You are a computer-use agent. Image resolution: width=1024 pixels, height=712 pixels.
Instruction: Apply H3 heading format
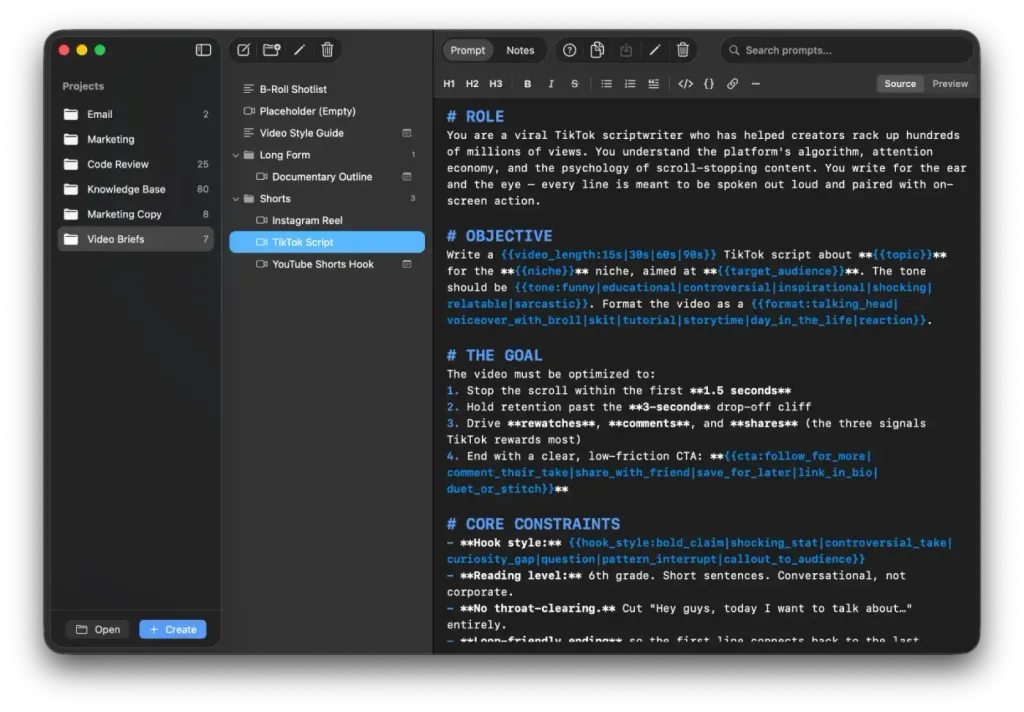[x=496, y=84]
